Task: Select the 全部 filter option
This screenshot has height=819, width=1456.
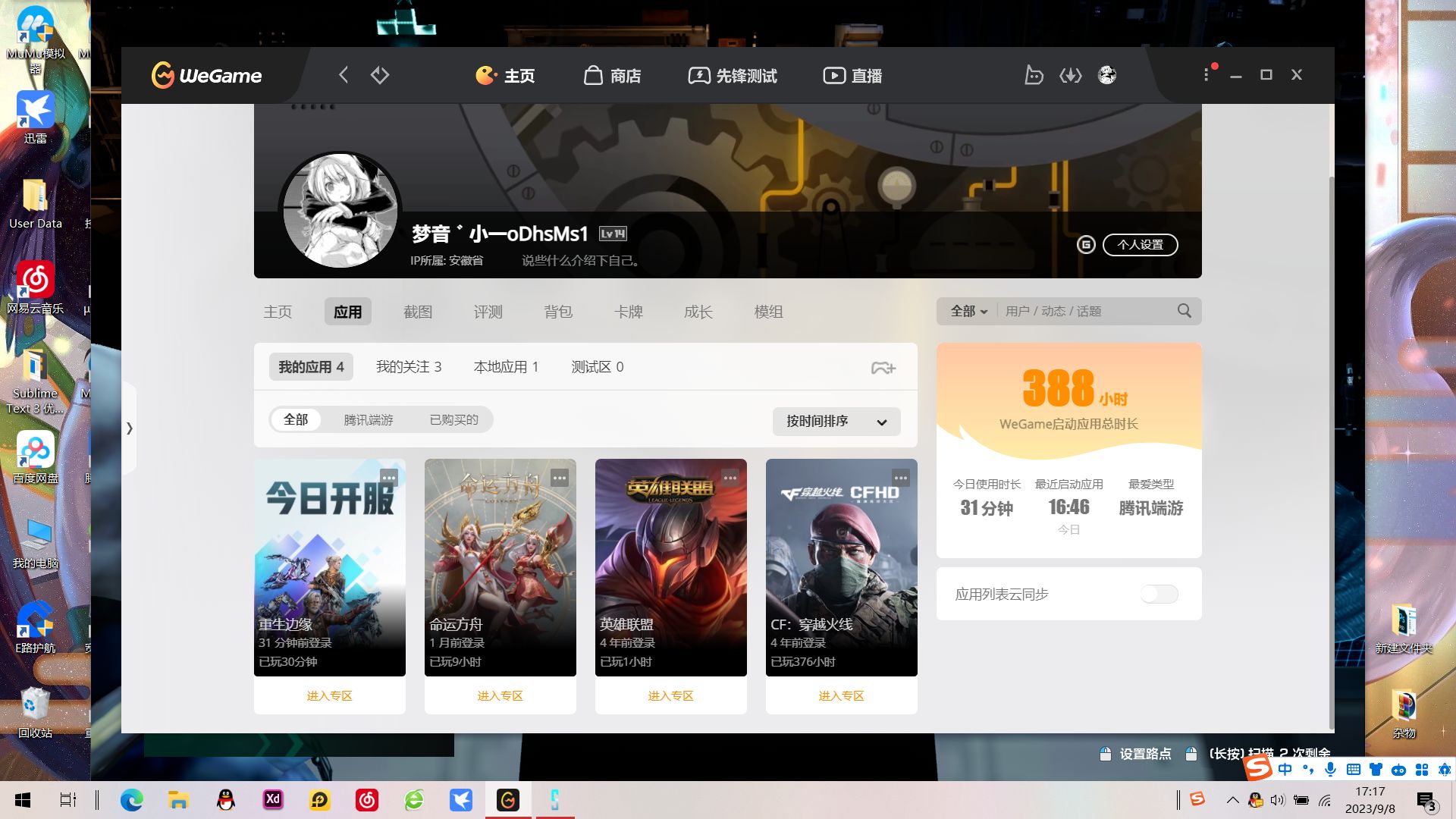Action: point(296,420)
